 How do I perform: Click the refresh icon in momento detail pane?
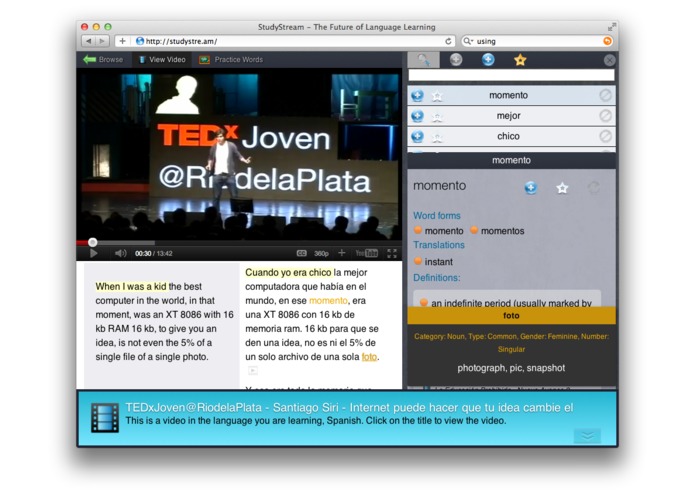coord(593,187)
